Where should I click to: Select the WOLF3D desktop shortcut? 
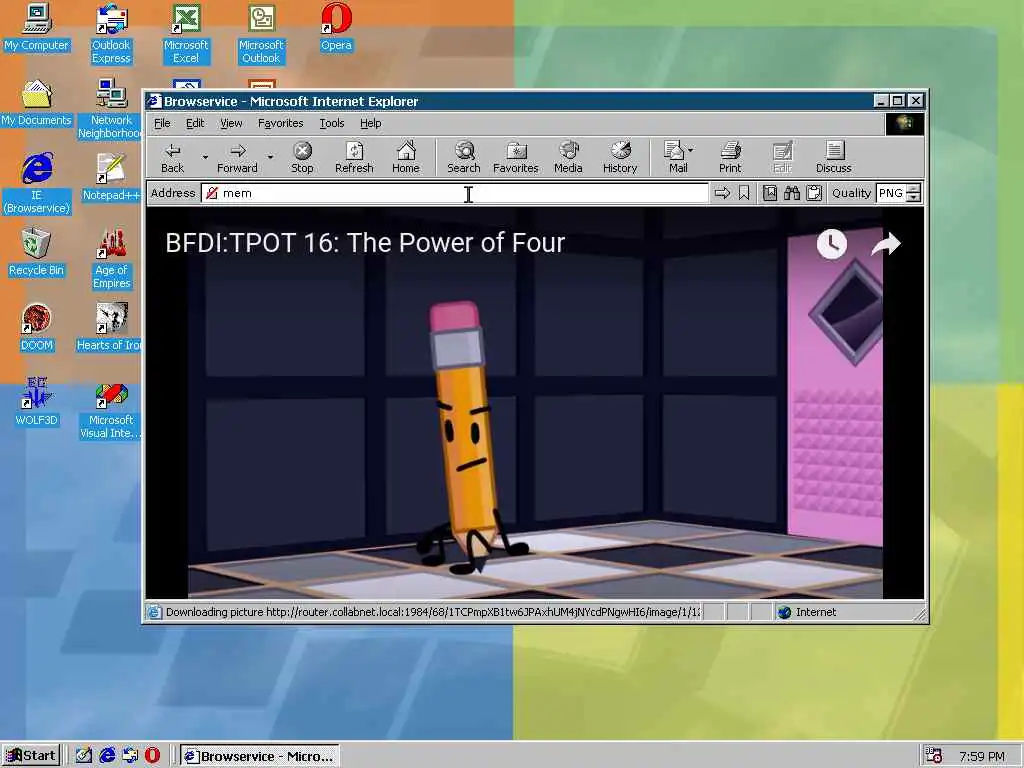(x=36, y=403)
